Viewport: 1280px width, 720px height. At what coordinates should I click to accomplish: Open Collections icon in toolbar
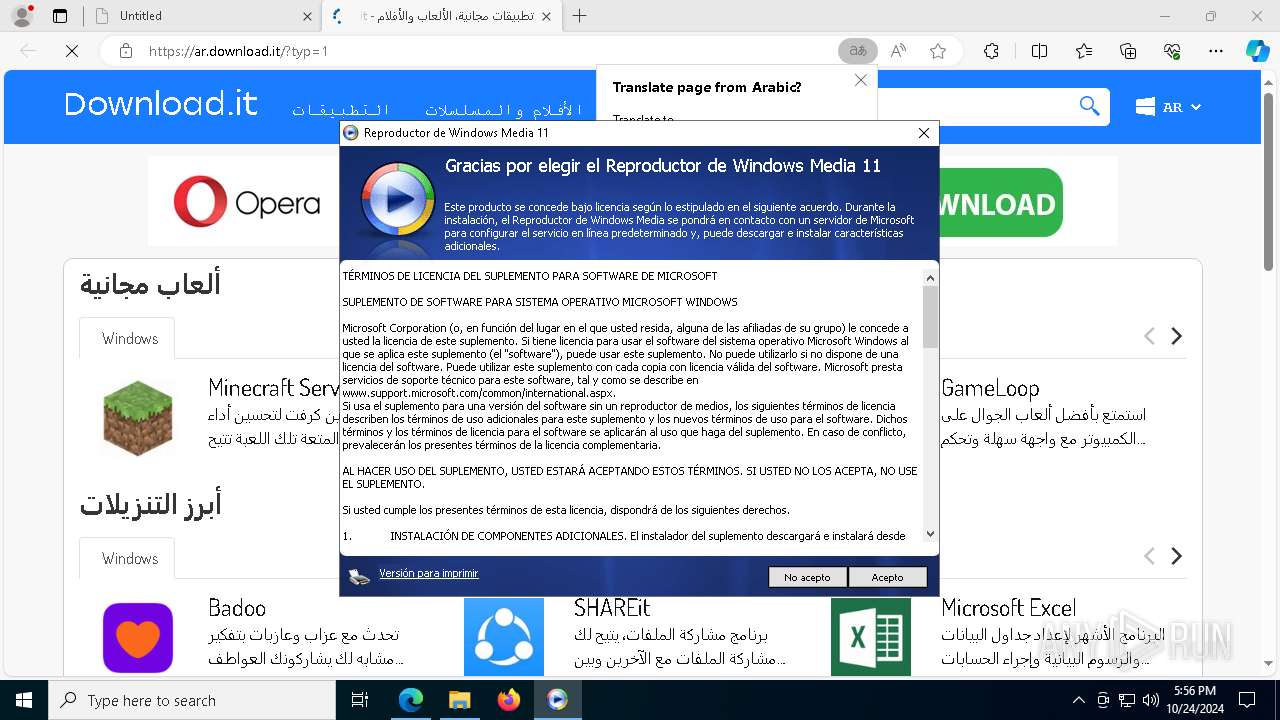[x=1128, y=51]
